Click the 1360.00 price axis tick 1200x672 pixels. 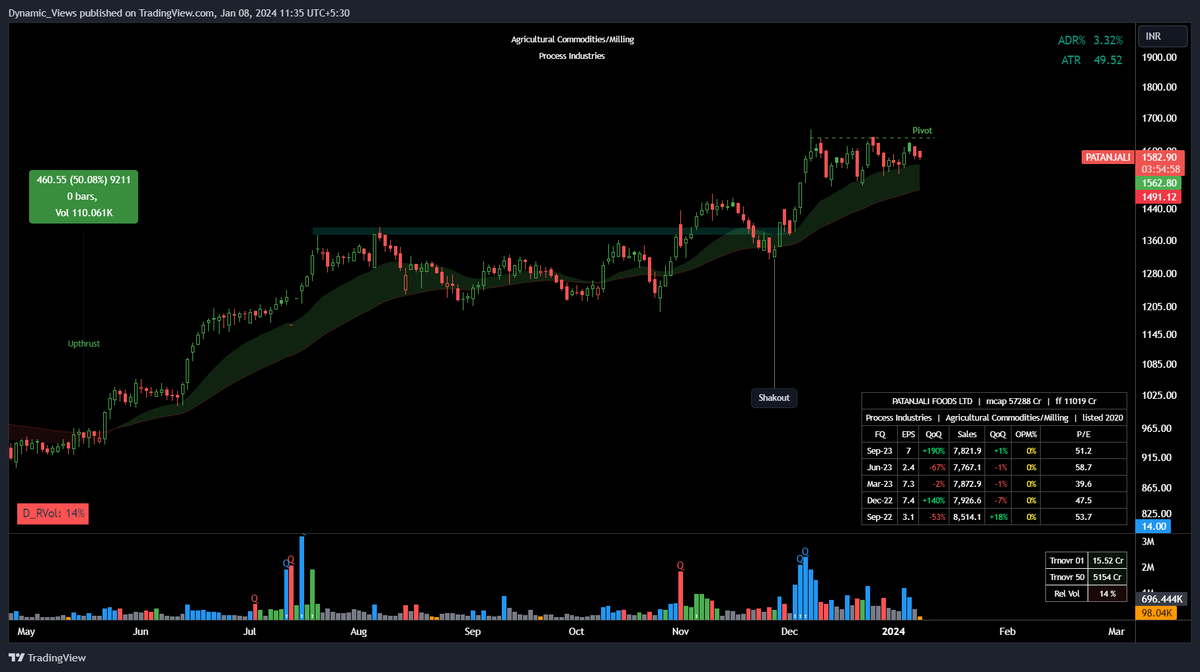coord(1159,241)
